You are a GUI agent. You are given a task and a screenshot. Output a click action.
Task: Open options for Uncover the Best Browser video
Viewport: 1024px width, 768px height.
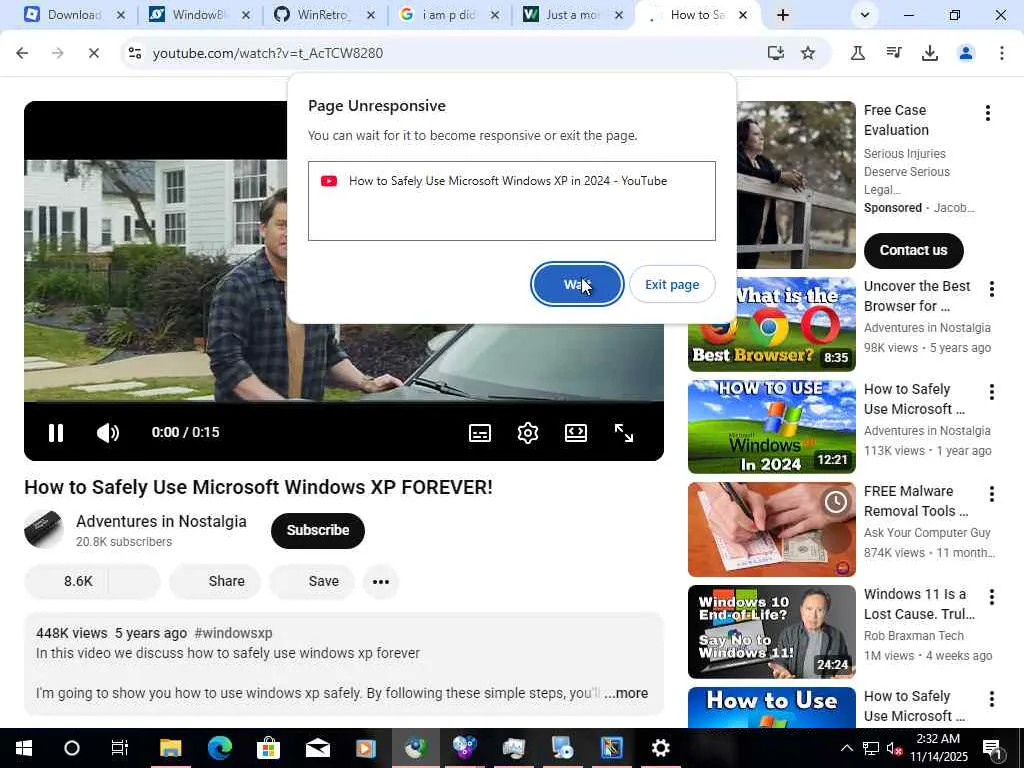point(991,289)
